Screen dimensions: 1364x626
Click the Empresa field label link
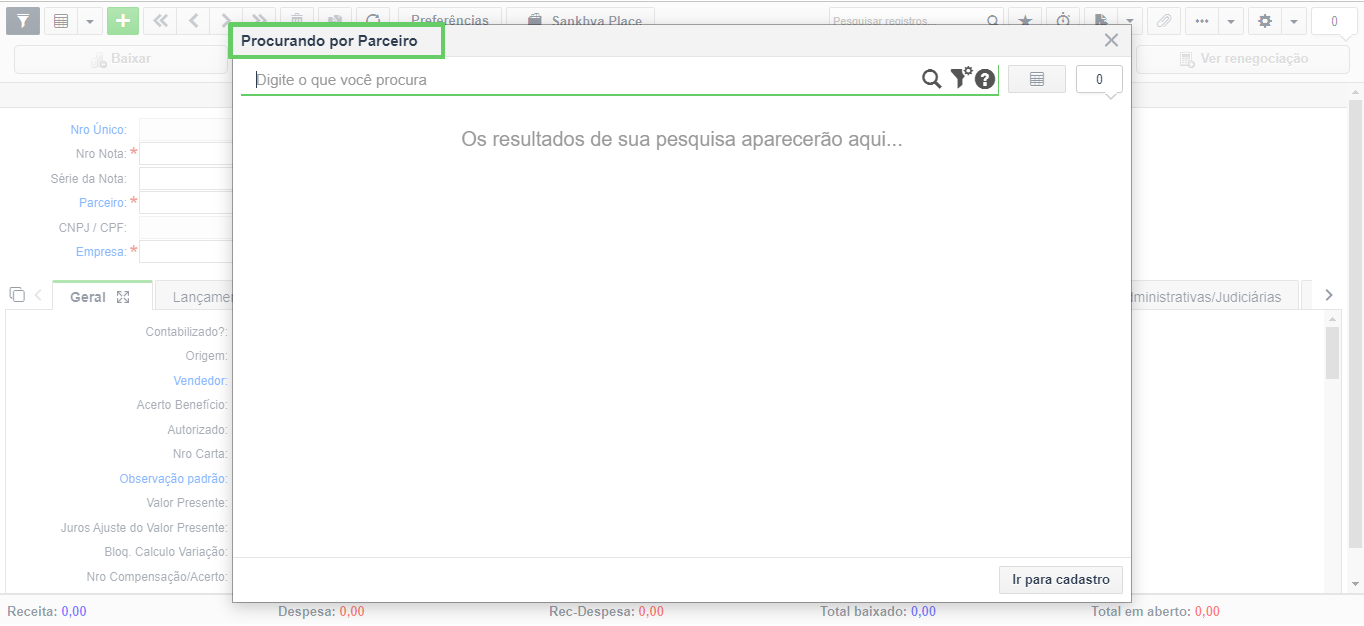(x=101, y=252)
